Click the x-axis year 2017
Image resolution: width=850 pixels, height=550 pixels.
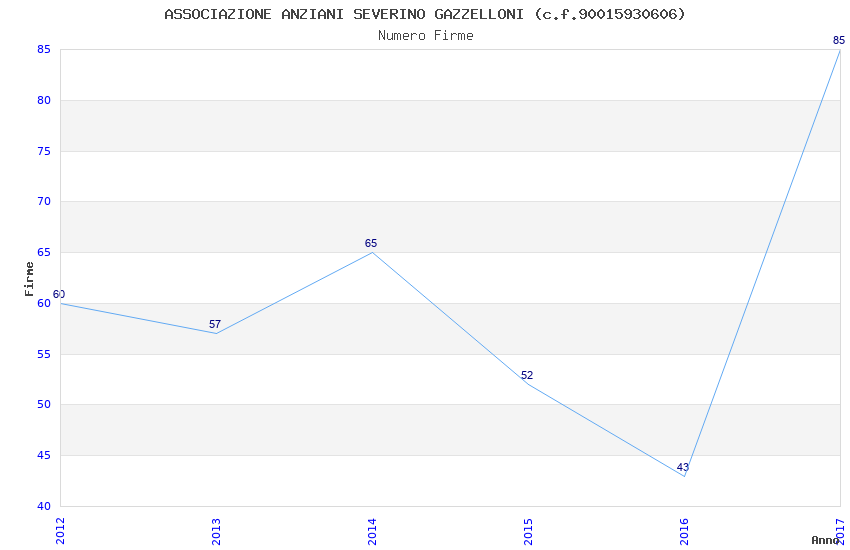click(x=841, y=531)
